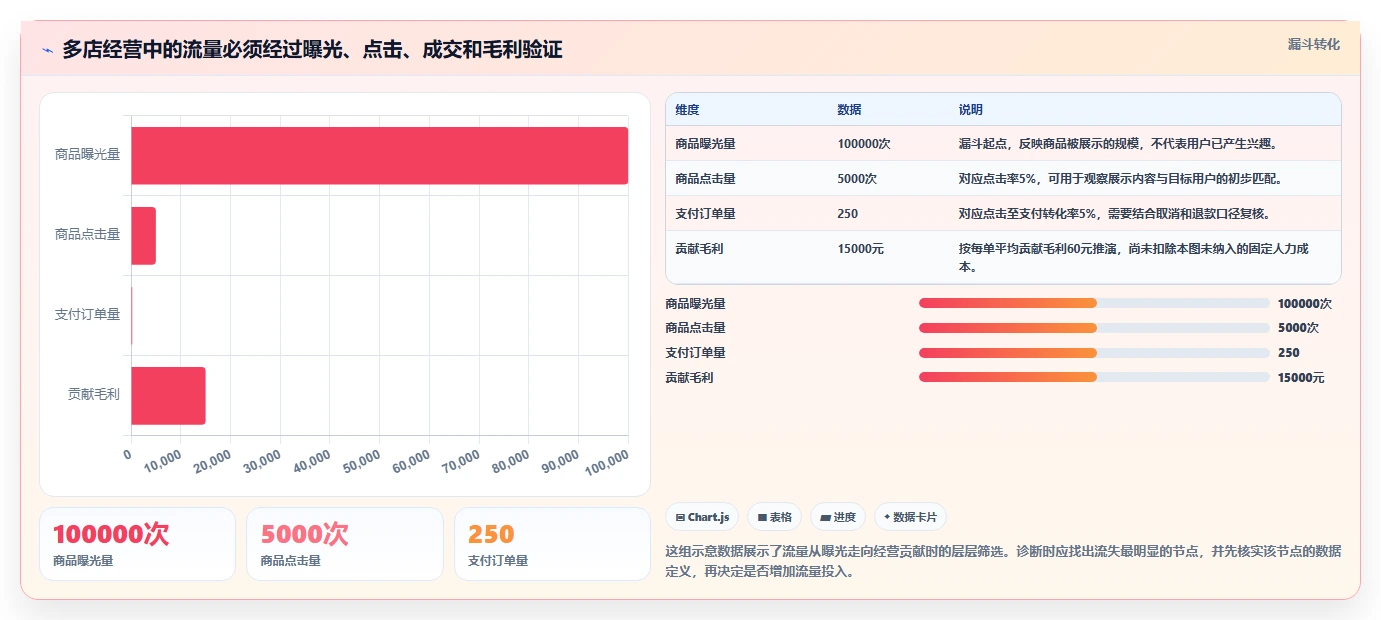
Task: Click the 支付订单量 label on chart axis
Action: click(x=87, y=315)
